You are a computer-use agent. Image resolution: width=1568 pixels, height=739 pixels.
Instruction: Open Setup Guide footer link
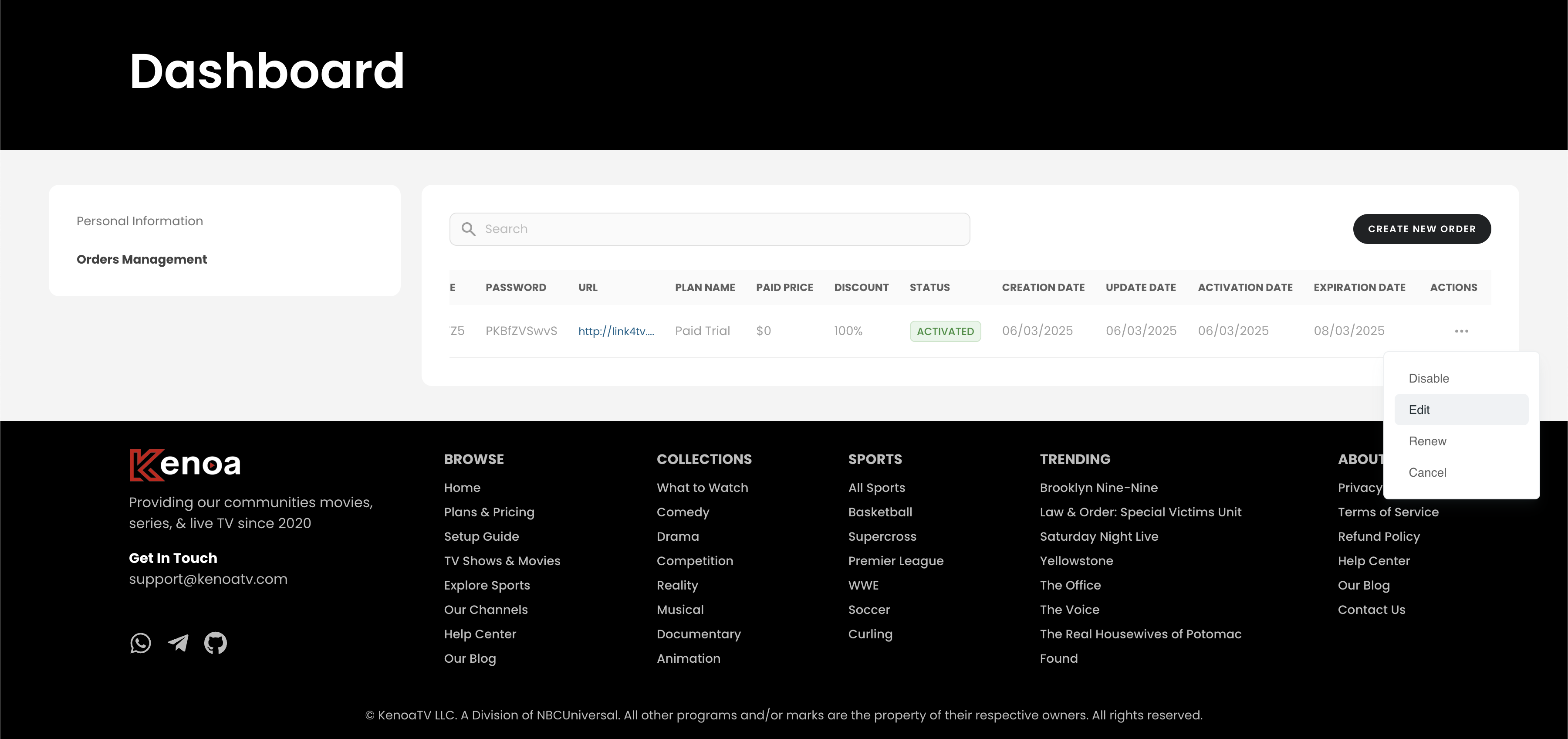[x=481, y=536]
